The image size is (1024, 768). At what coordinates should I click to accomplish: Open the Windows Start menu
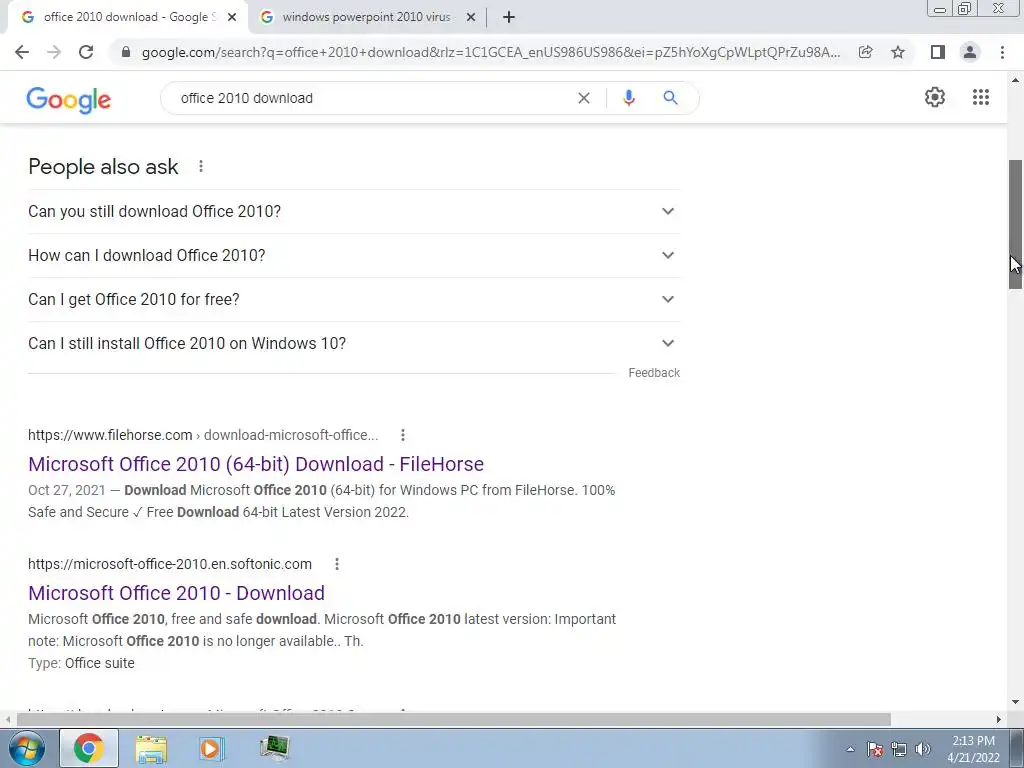[26, 748]
